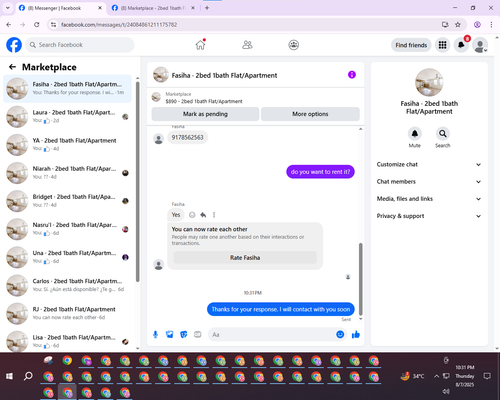Attach a photo file icon
Image resolution: width=500 pixels, height=400 pixels.
click(x=170, y=334)
